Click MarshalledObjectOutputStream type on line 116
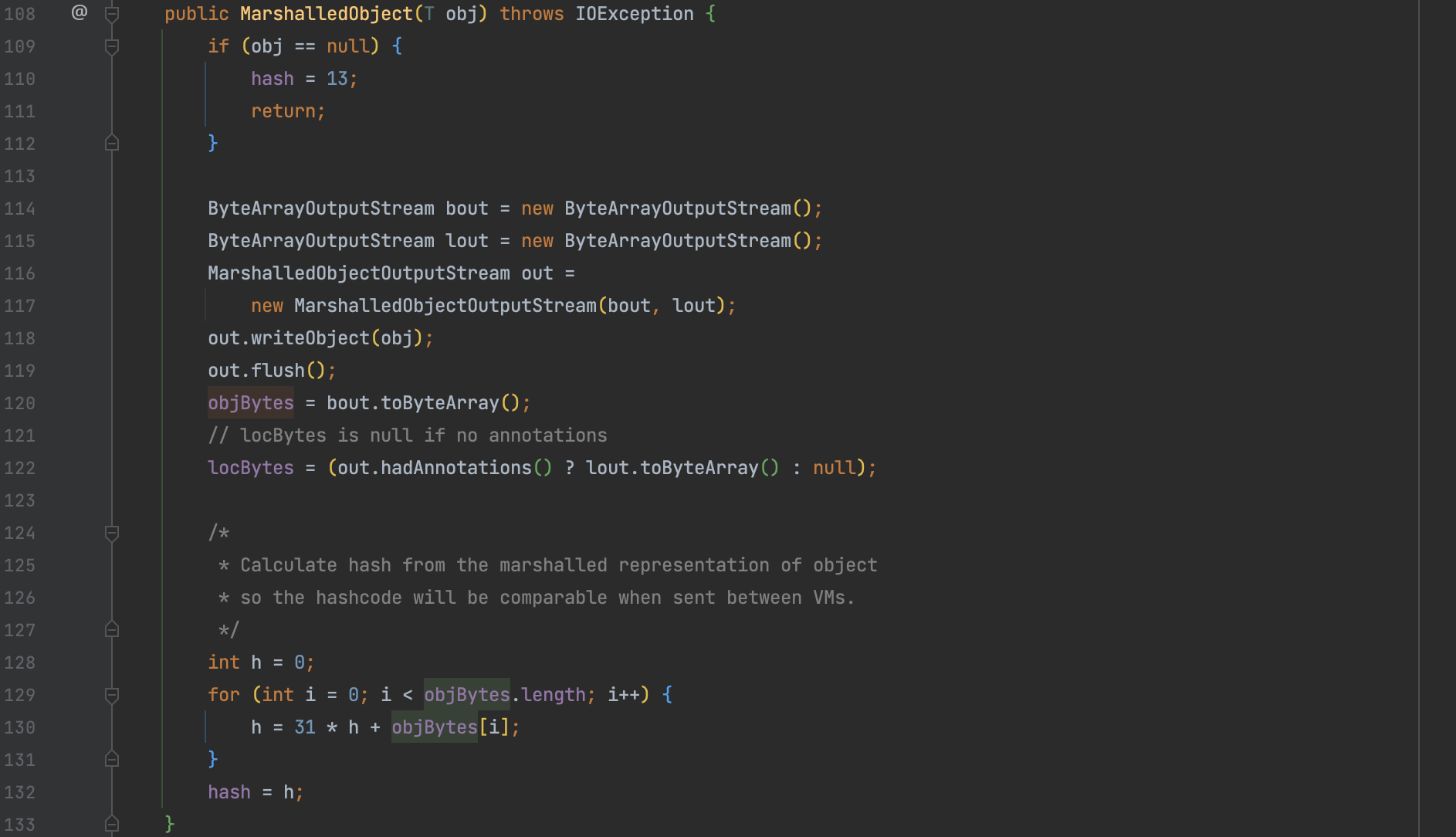The image size is (1456, 837). [x=359, y=273]
